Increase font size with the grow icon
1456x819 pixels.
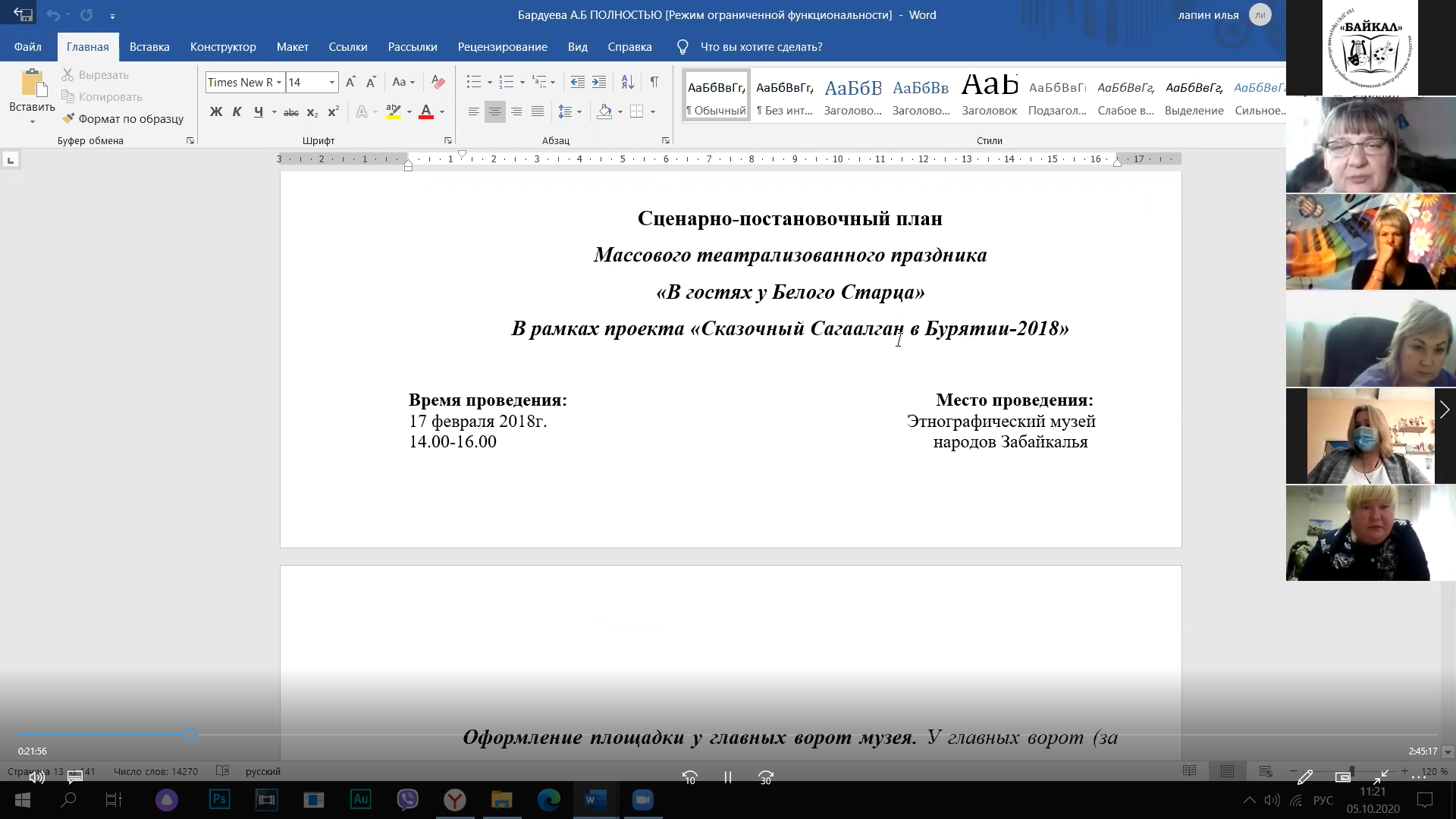pos(350,82)
